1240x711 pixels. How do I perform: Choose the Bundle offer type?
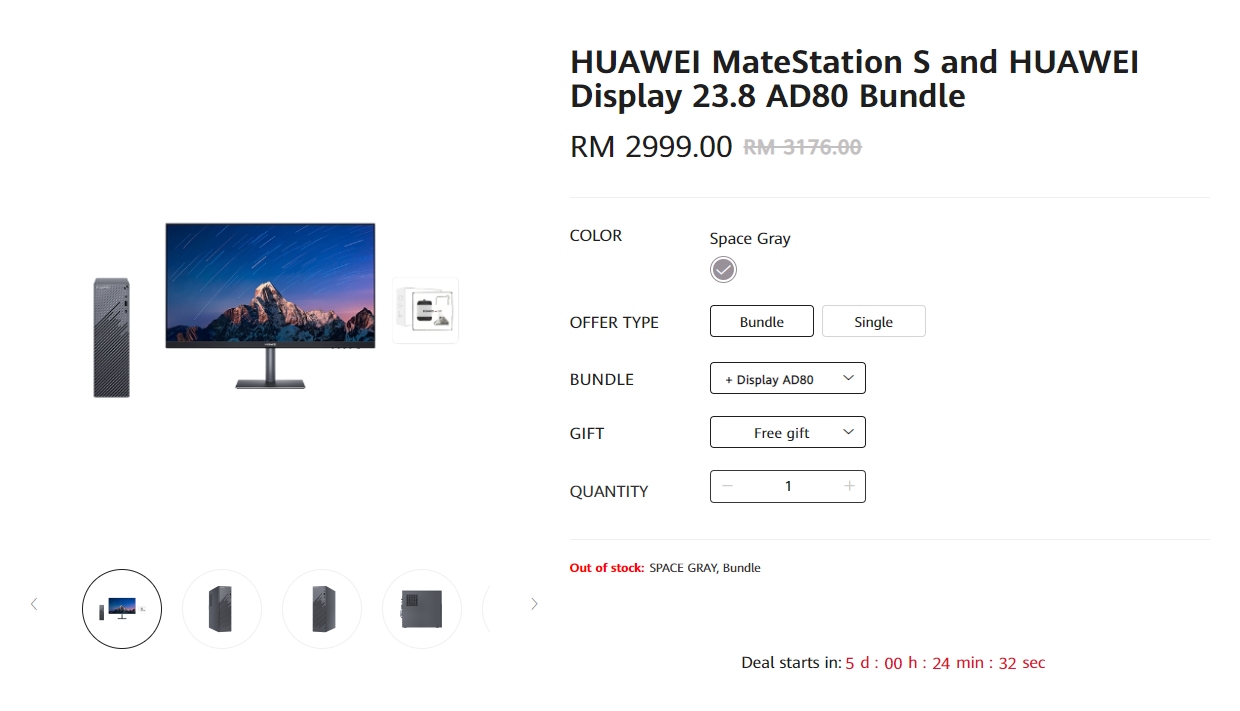coord(762,322)
